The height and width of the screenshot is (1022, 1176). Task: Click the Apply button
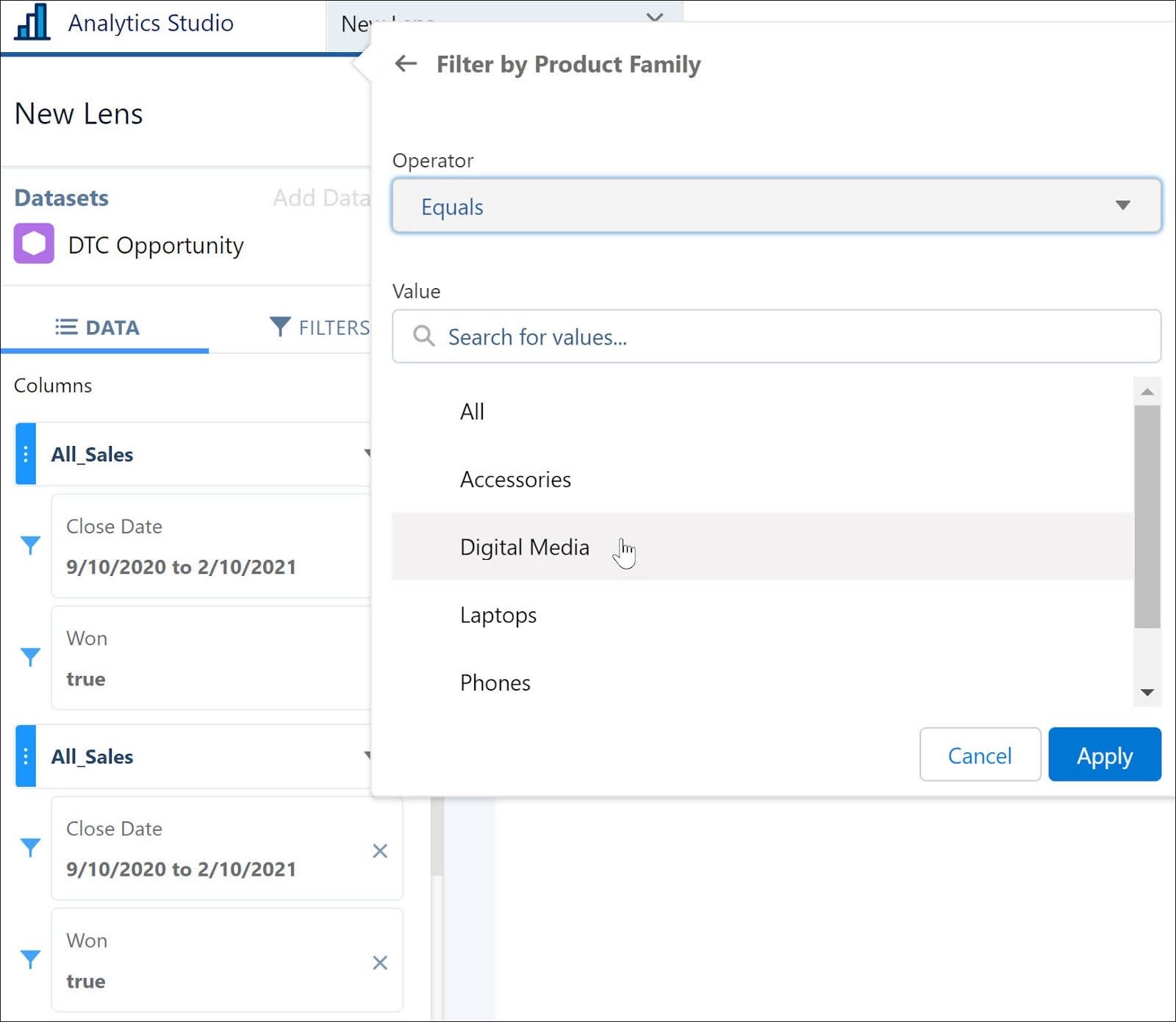click(x=1105, y=755)
